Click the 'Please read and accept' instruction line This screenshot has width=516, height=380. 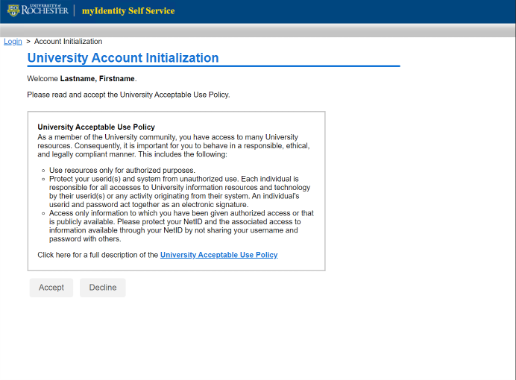pos(128,95)
